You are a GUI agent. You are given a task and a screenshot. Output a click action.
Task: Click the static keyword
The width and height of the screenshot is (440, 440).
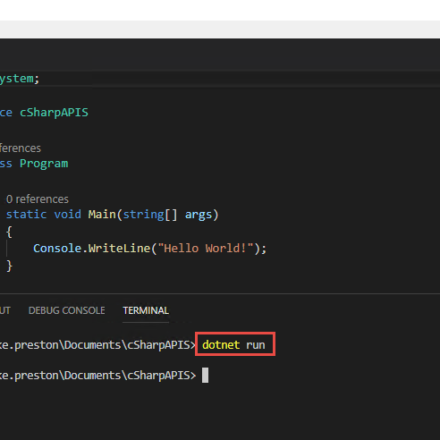point(26,214)
